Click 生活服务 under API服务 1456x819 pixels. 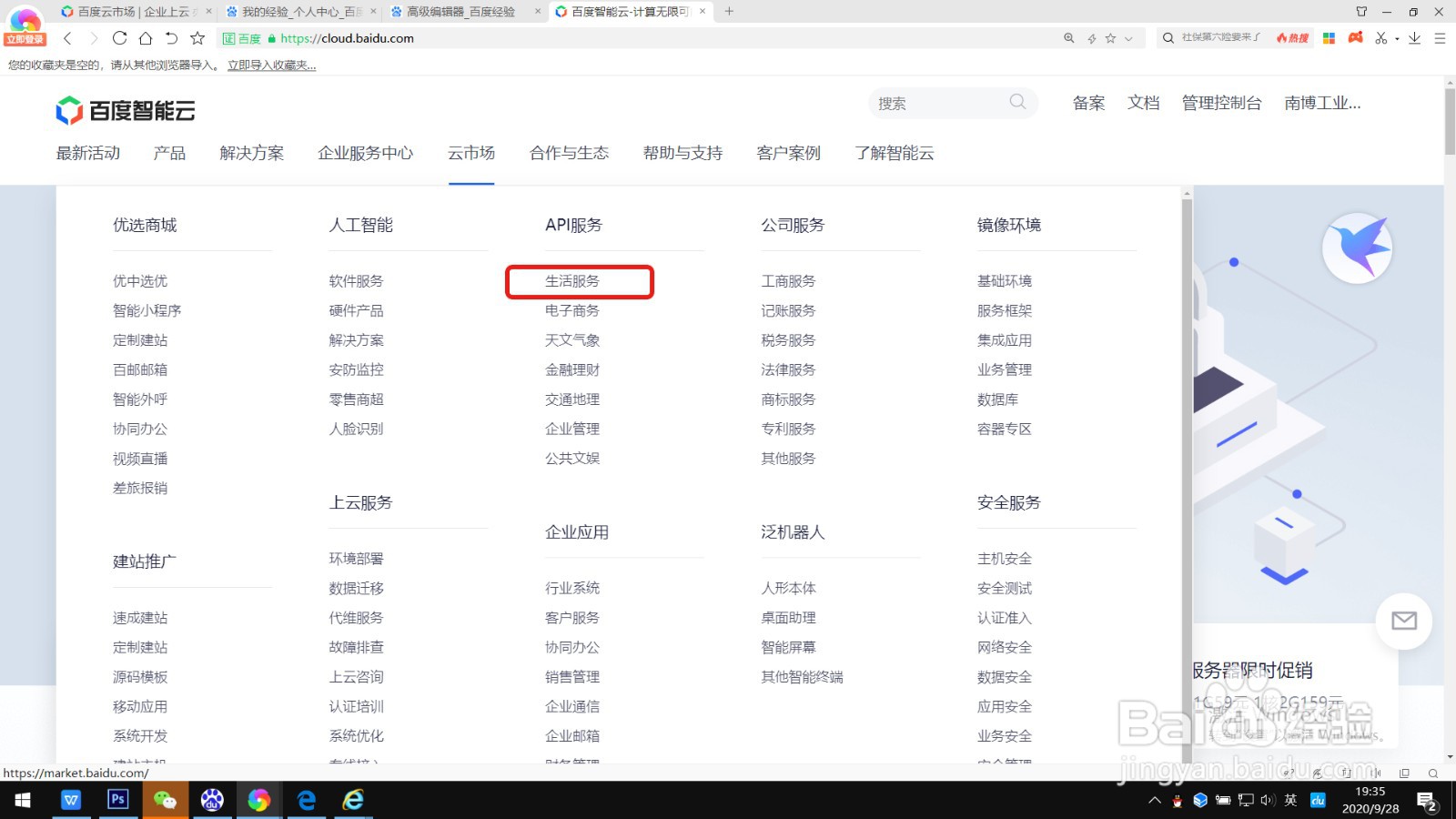(x=572, y=281)
